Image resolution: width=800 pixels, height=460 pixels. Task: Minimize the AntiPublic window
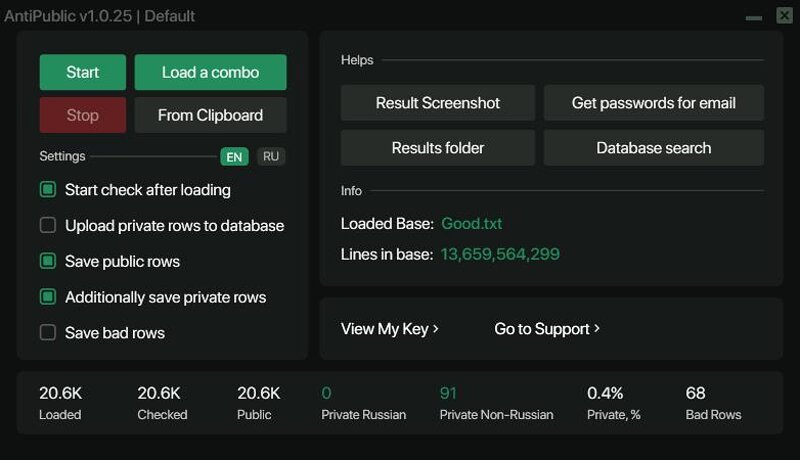[x=754, y=17]
